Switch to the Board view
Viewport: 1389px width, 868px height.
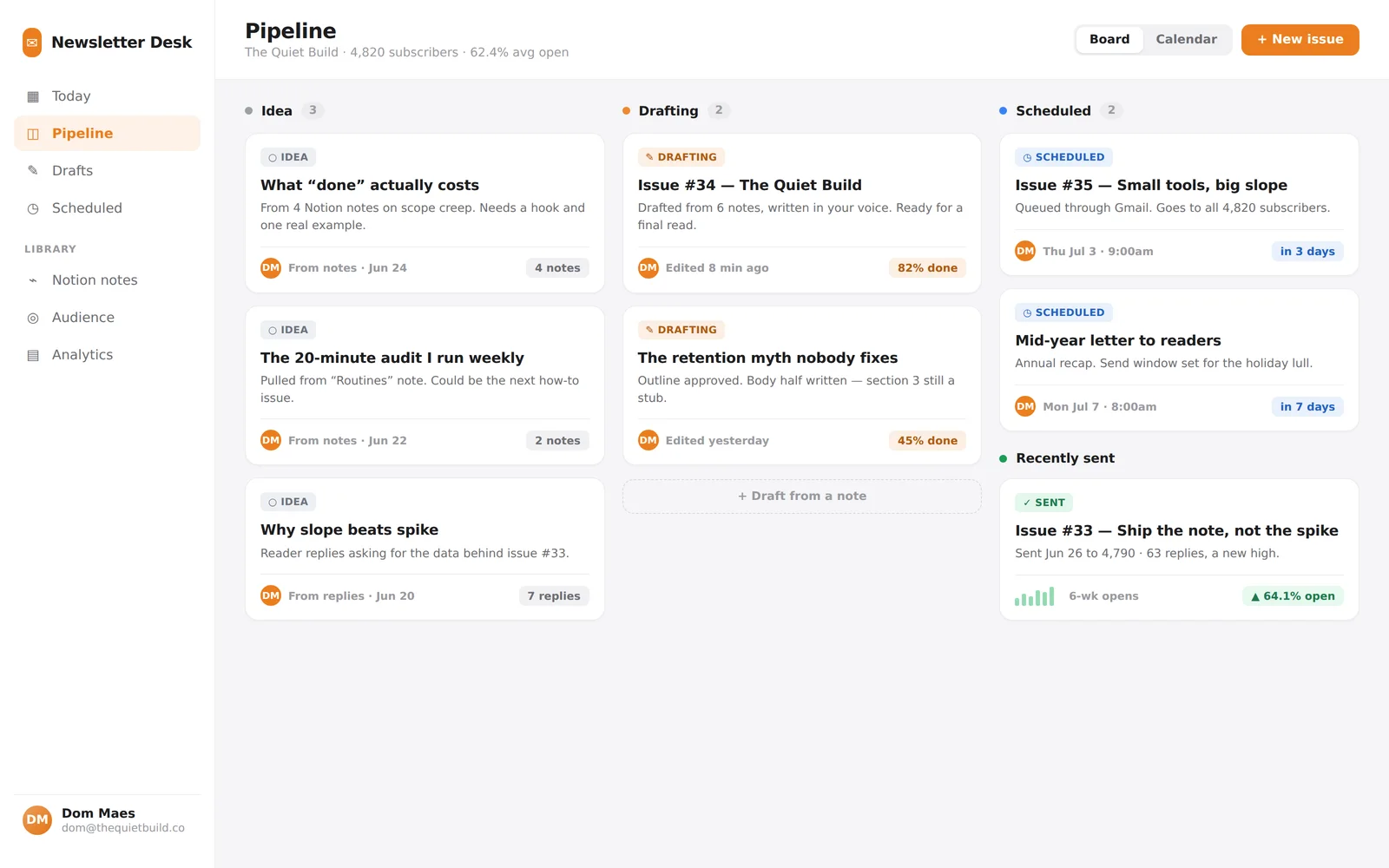click(x=1109, y=40)
